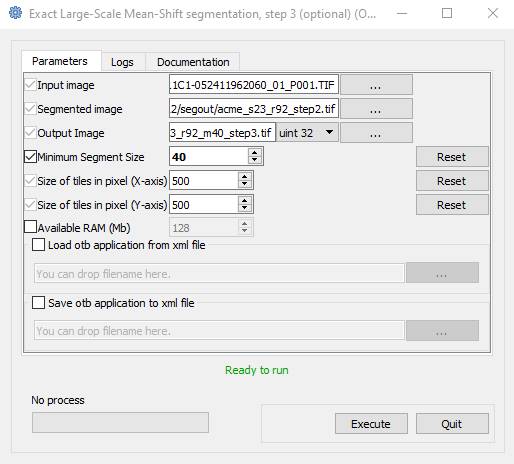The width and height of the screenshot is (514, 464).
Task: Quit the application with Quit button
Action: 452,424
